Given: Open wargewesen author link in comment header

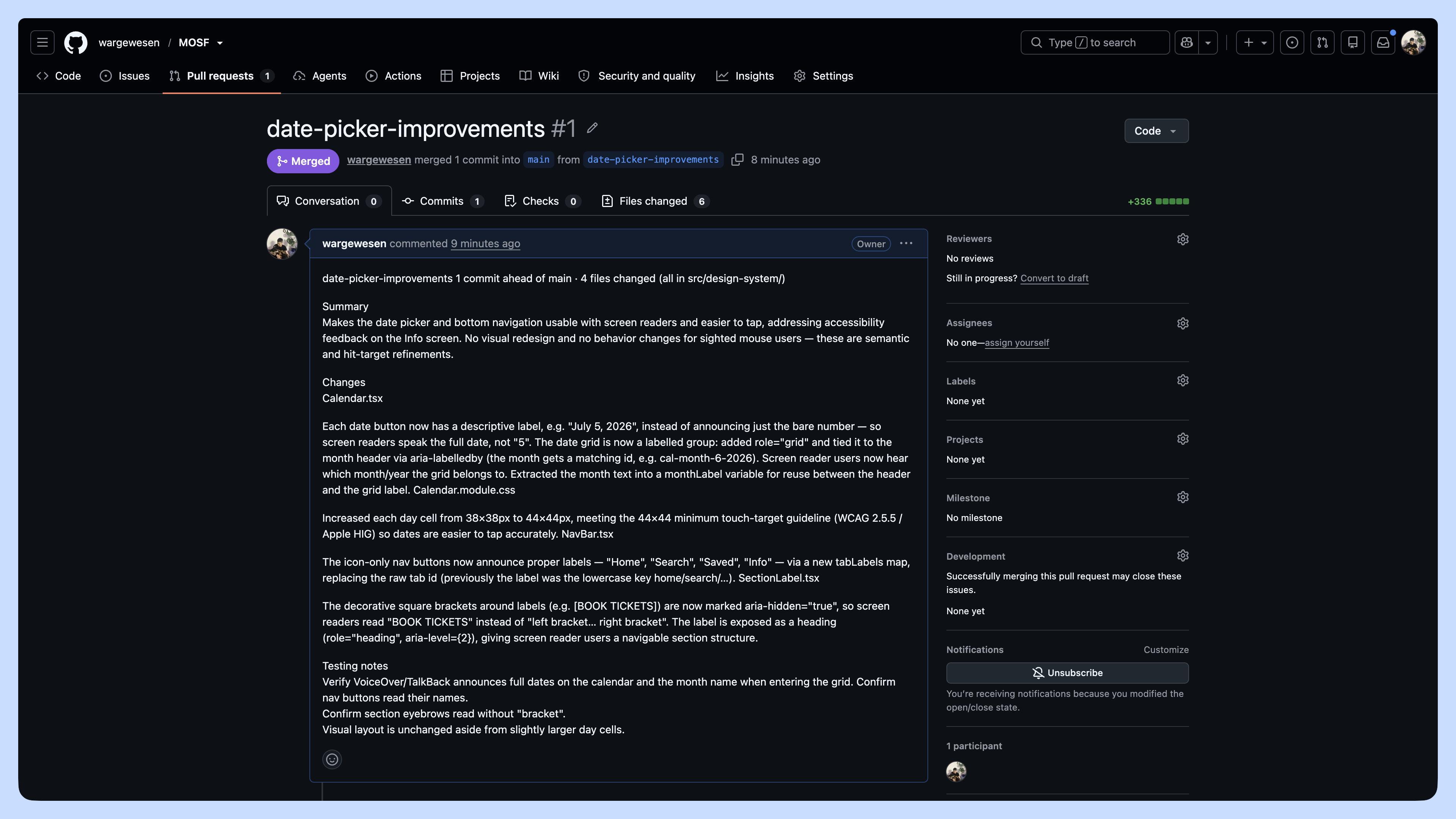Looking at the screenshot, I should 354,243.
